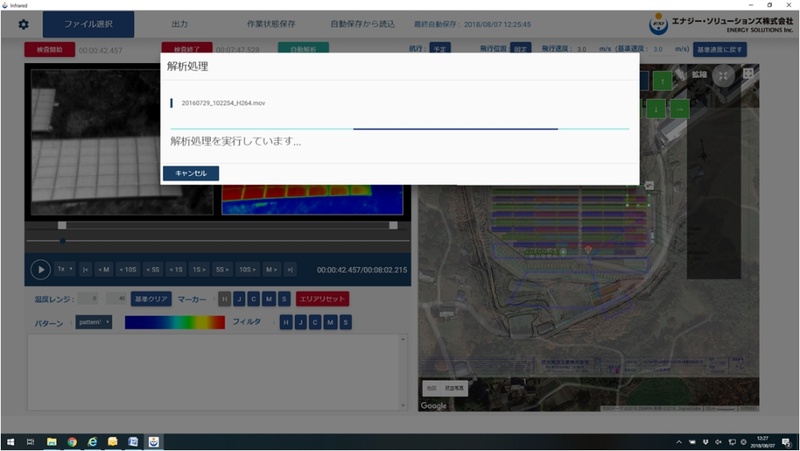800x451 pixels.
Task: Open Chrome from the Windows taskbar
Action: point(72,441)
